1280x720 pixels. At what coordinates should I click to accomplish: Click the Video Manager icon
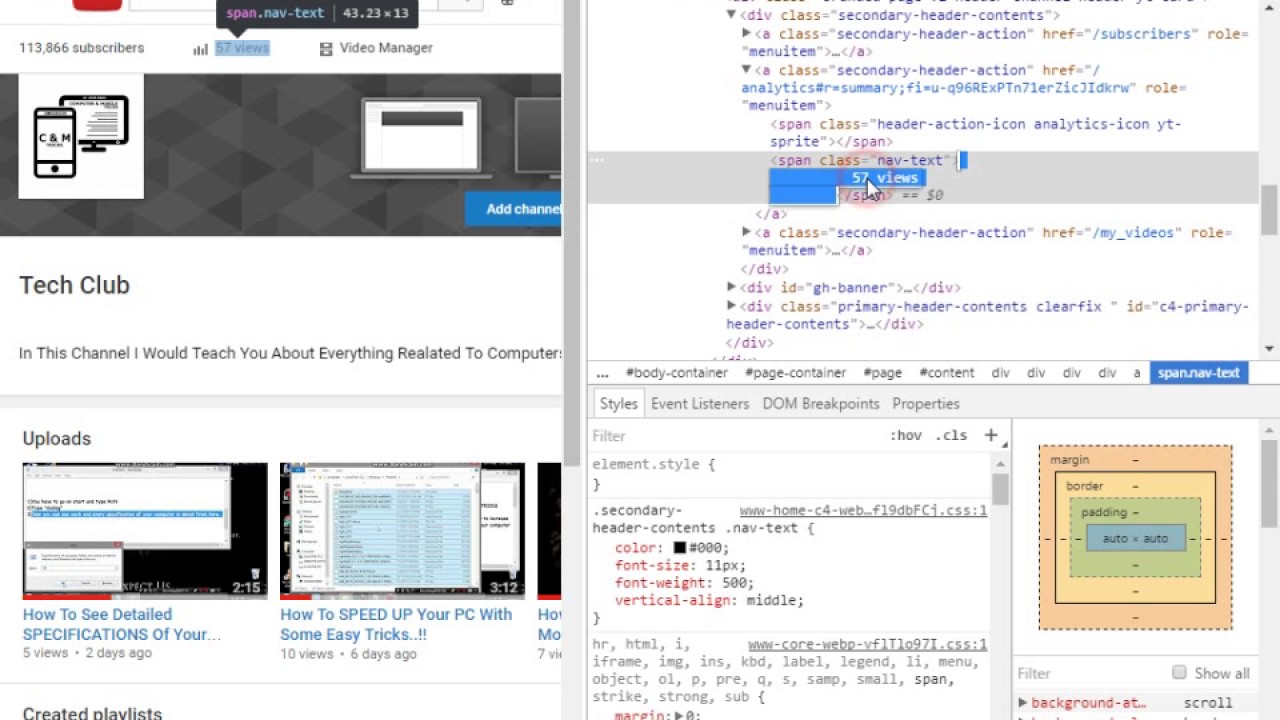click(325, 49)
